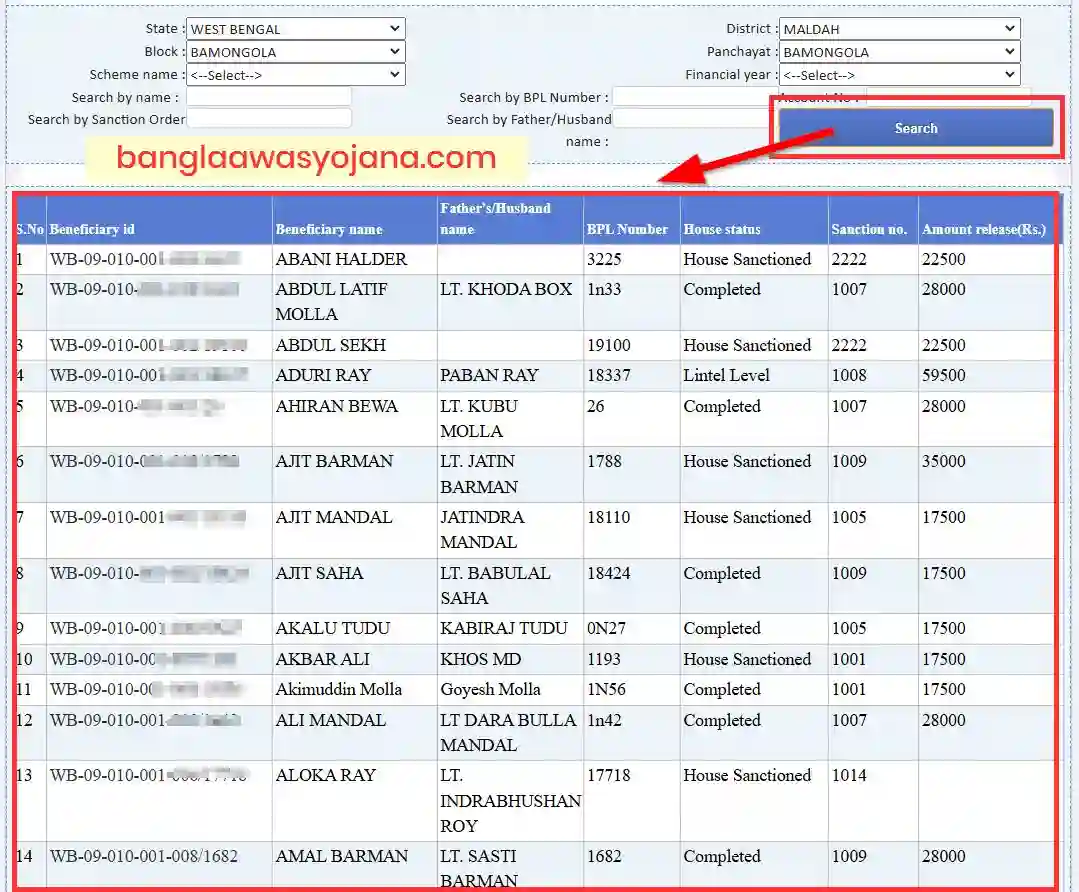Screen dimensions: 1079x892
Task: Click father name Goyesh Molla
Action: pyautogui.click(x=491, y=689)
